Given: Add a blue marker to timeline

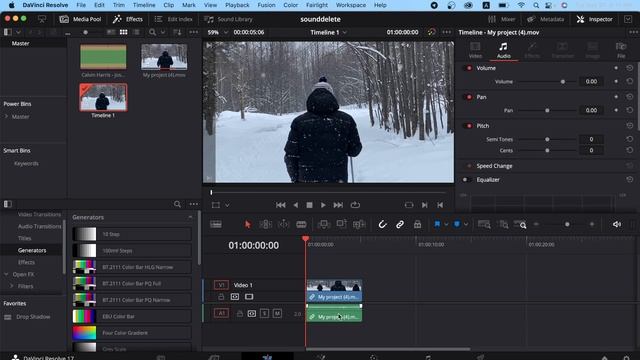Looking at the screenshot, I should click(457, 224).
